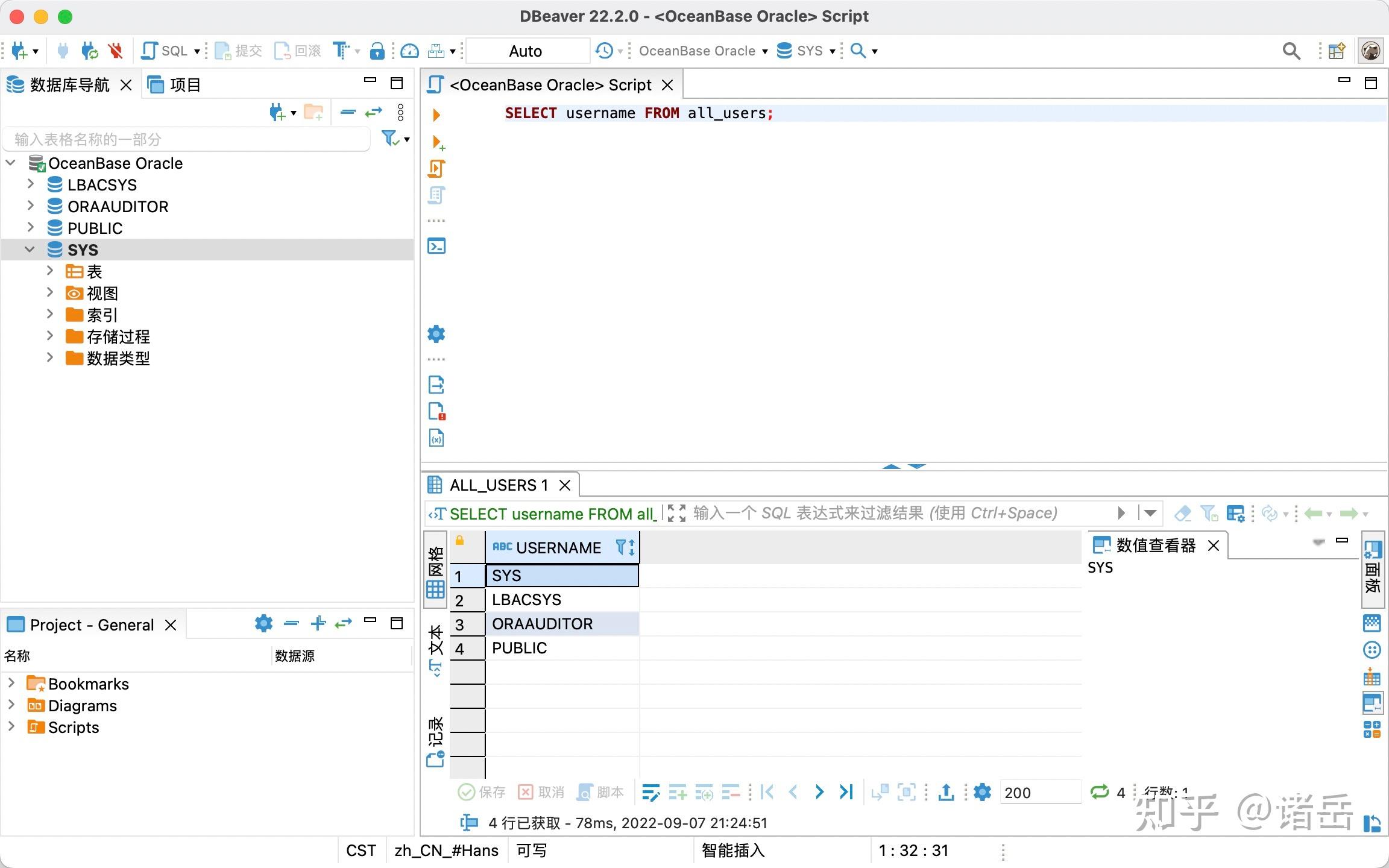Go to the last result page

[x=846, y=792]
